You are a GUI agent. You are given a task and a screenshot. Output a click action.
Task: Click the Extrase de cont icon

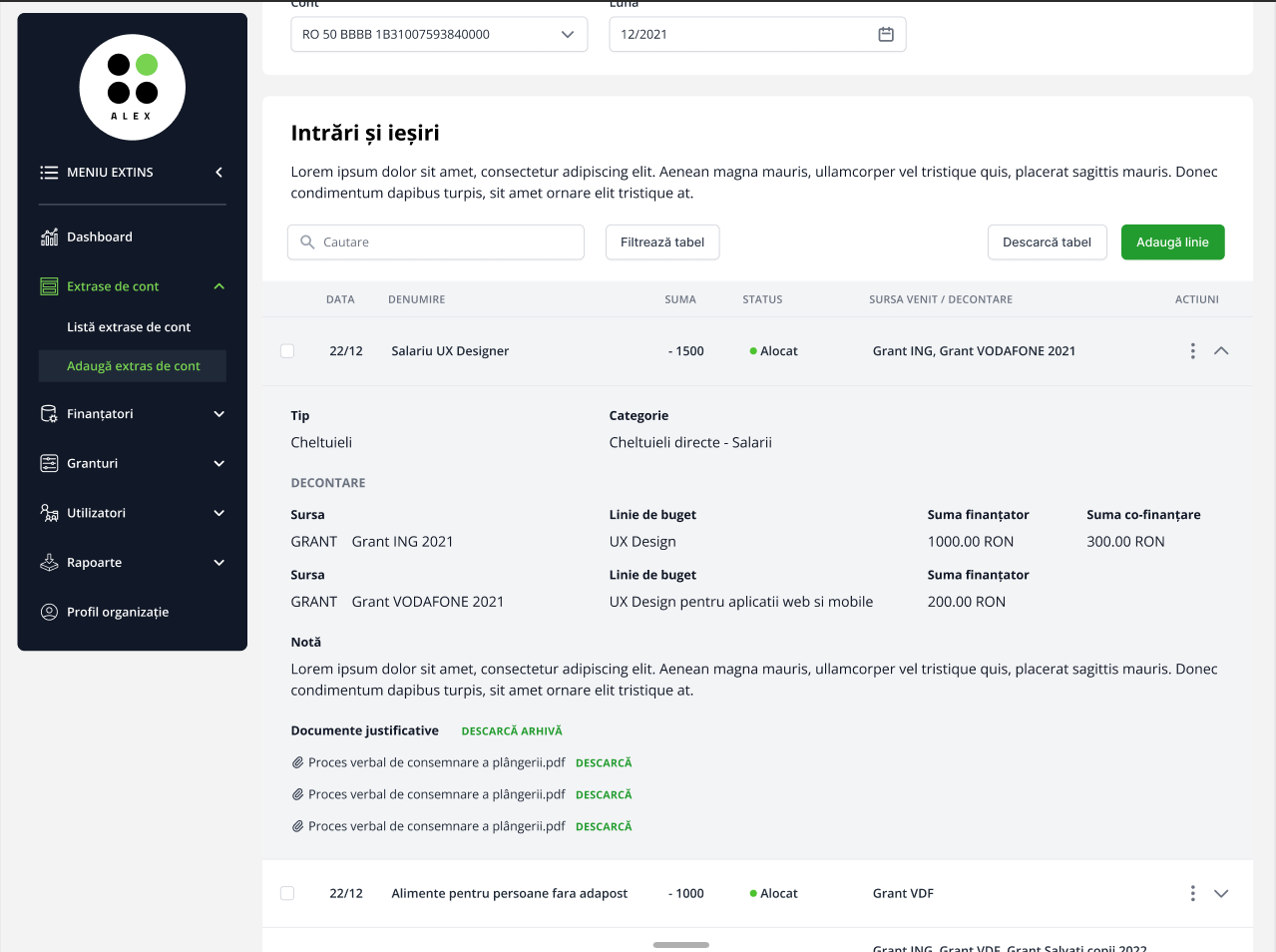(49, 286)
